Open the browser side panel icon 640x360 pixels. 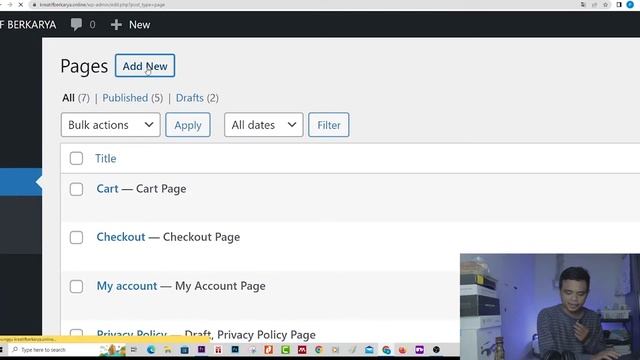[619, 4]
